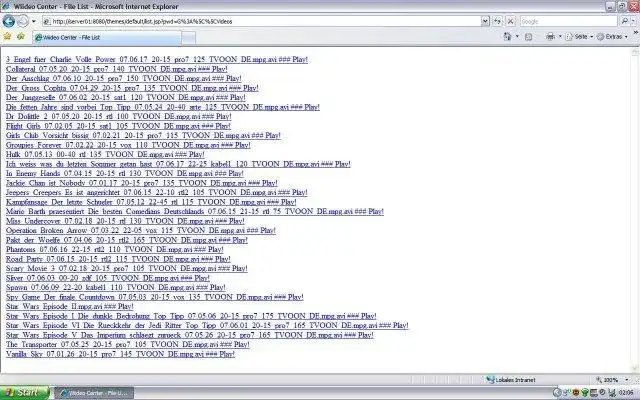Viewport: 640px width, 400px height.
Task: Open the Jeepers Creepers link
Action: pyautogui.click(x=156, y=192)
